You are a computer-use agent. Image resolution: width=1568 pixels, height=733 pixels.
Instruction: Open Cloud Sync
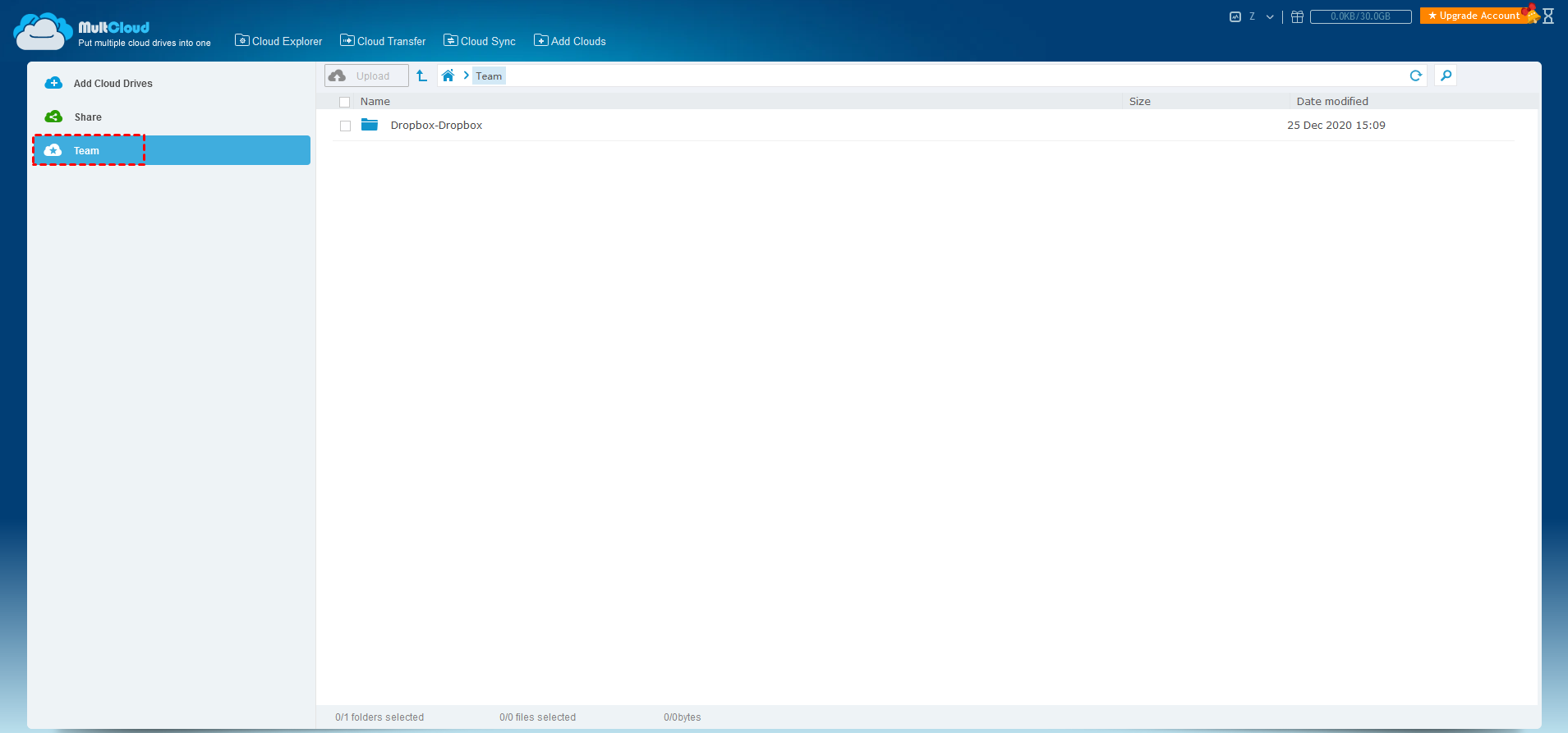[x=480, y=41]
